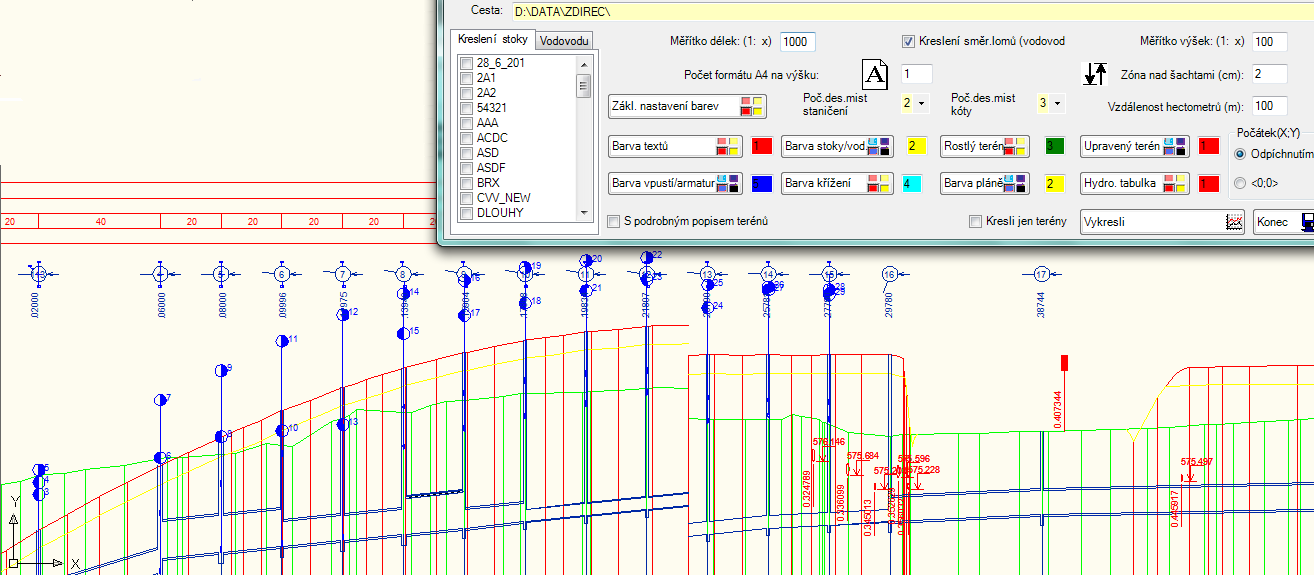Click the Upravený terén color button
Screen dimensions: 1314x575
click(x=1135, y=146)
